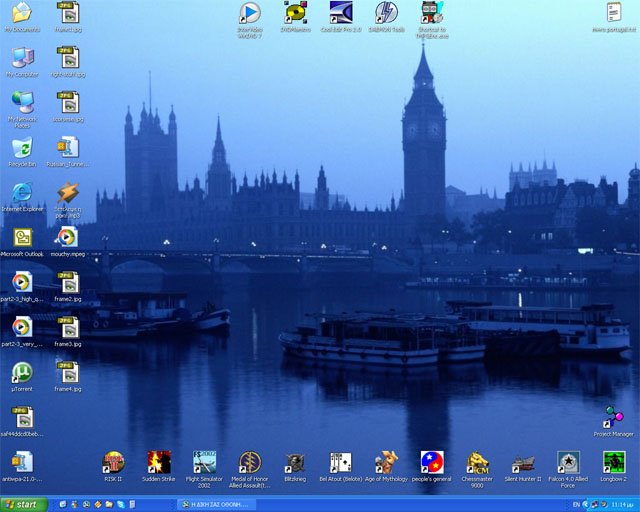Open the My Documents folder icon
The width and height of the screenshot is (640, 512).
(22, 13)
